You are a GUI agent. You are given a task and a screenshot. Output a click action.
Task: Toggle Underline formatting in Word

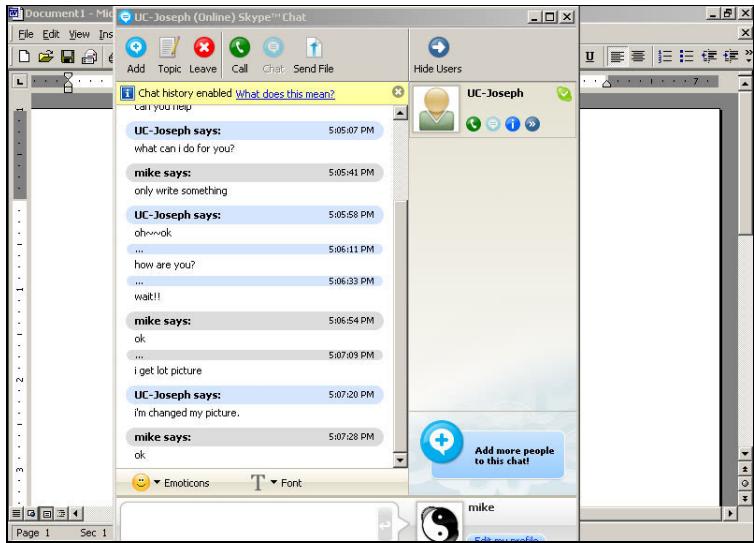point(590,57)
